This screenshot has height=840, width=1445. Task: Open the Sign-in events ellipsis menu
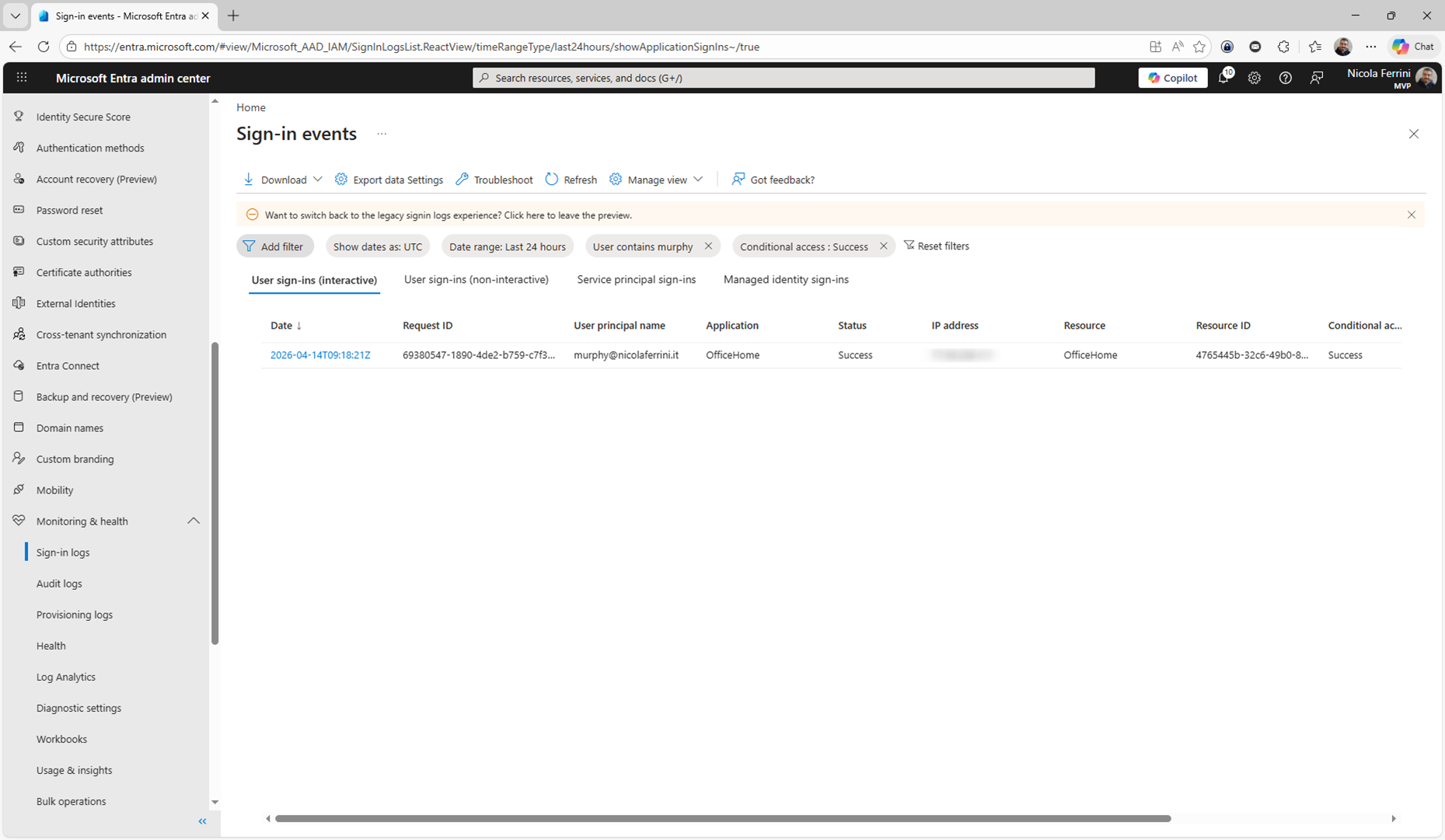click(382, 134)
